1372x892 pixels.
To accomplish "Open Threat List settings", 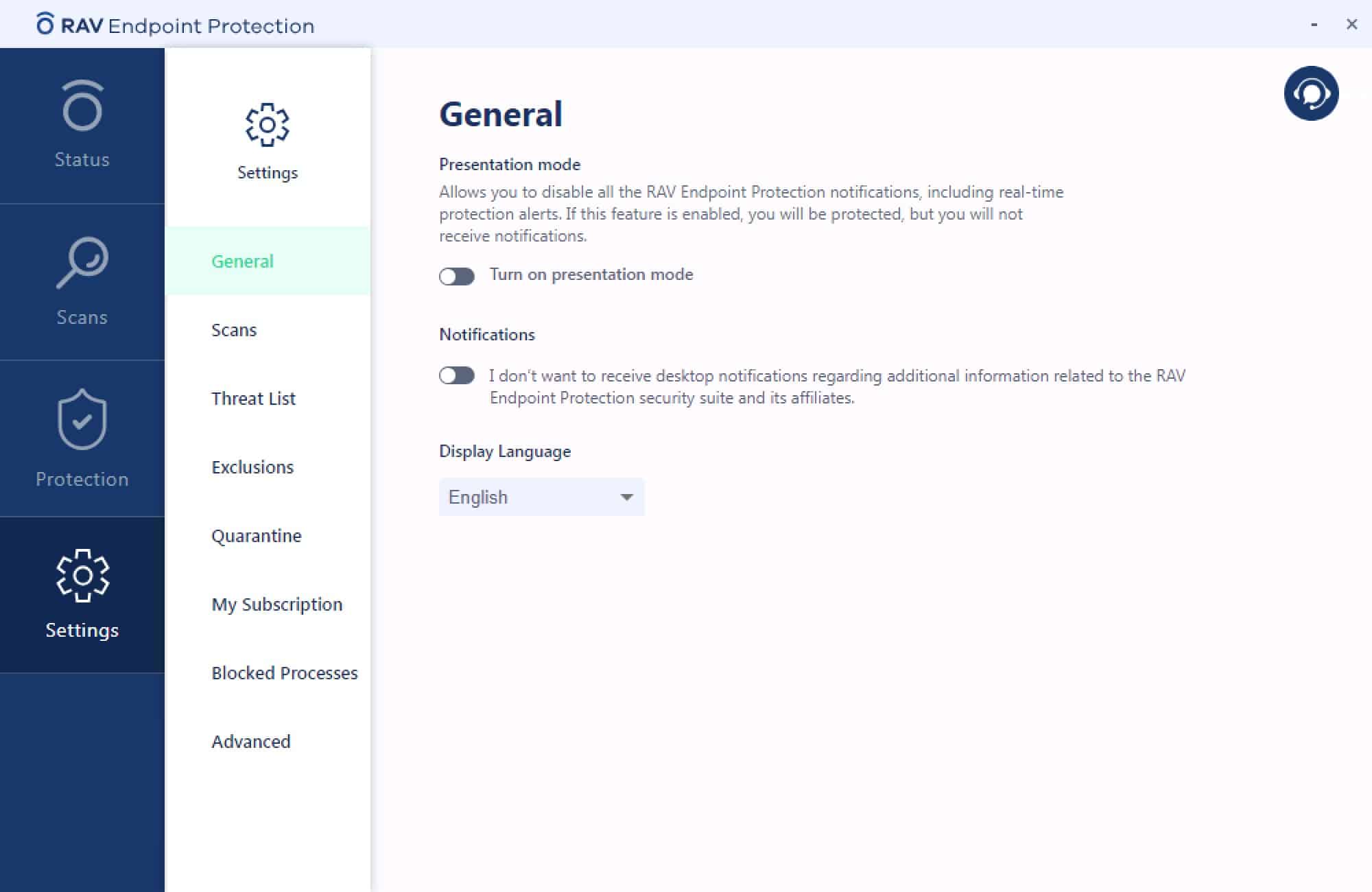I will pos(268,398).
